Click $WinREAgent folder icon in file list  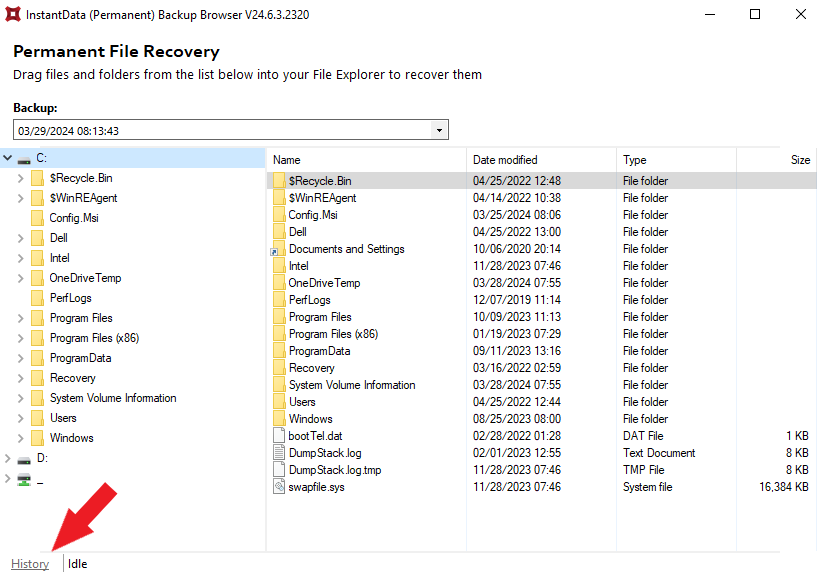point(279,198)
